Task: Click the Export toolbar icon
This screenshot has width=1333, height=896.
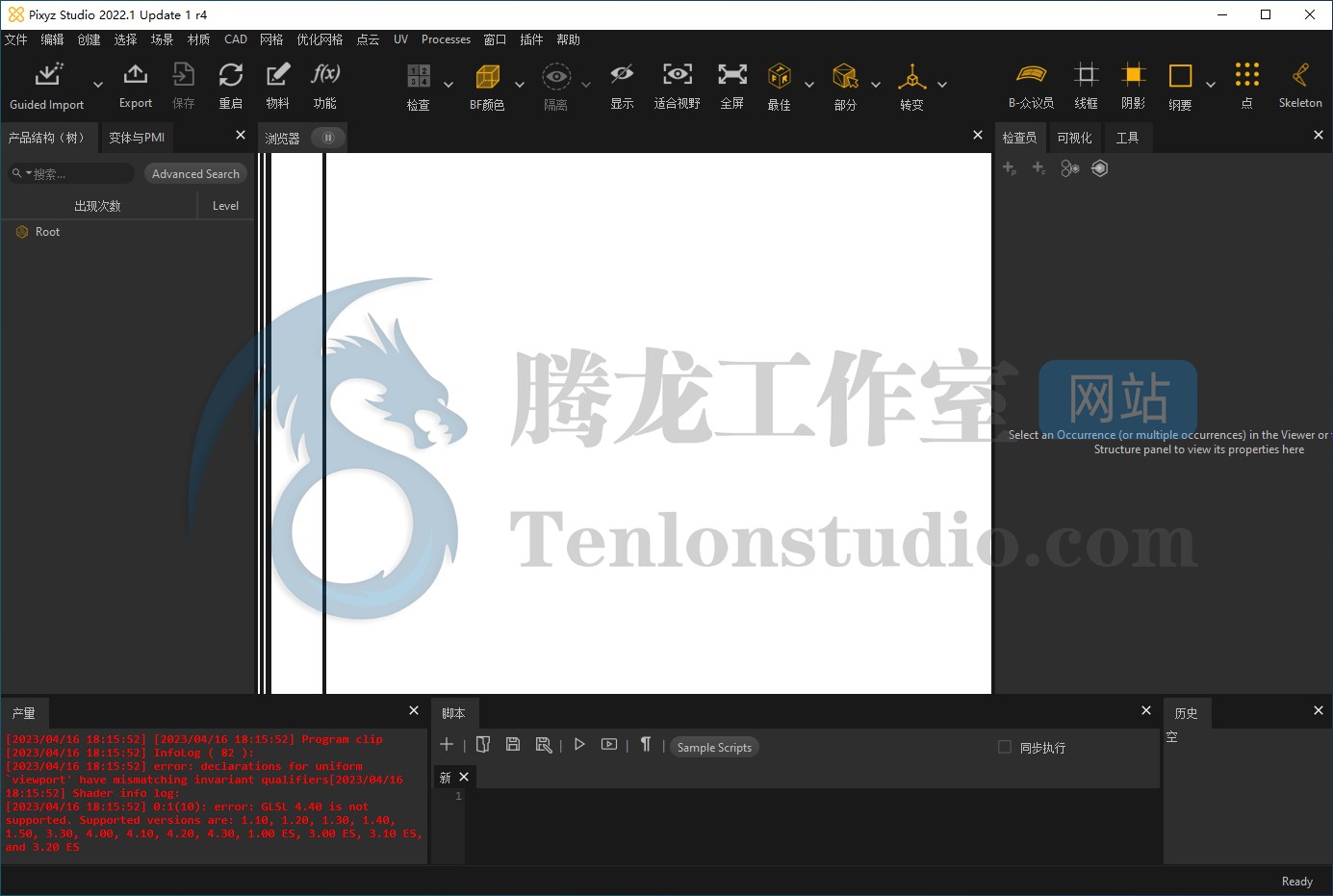Action: 136,75
